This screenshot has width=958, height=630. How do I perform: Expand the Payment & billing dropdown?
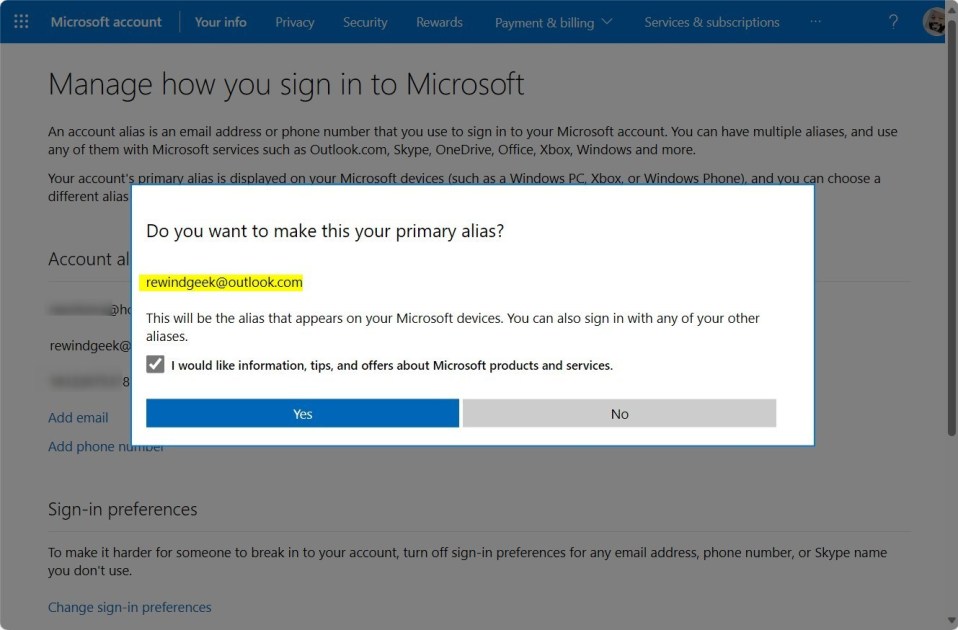553,22
